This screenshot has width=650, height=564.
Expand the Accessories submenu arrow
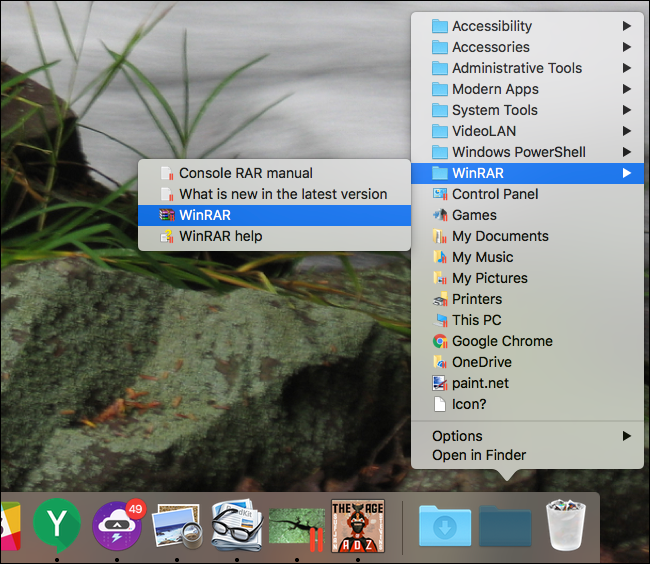coord(627,47)
